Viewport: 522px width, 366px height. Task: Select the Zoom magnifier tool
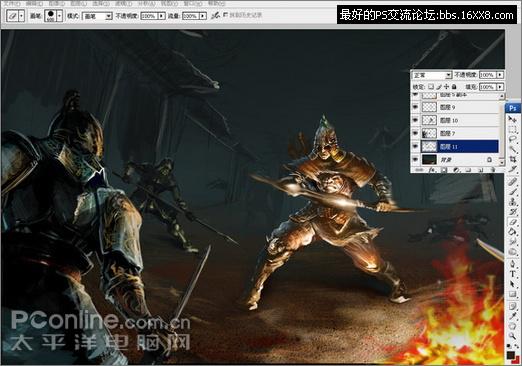click(512, 336)
